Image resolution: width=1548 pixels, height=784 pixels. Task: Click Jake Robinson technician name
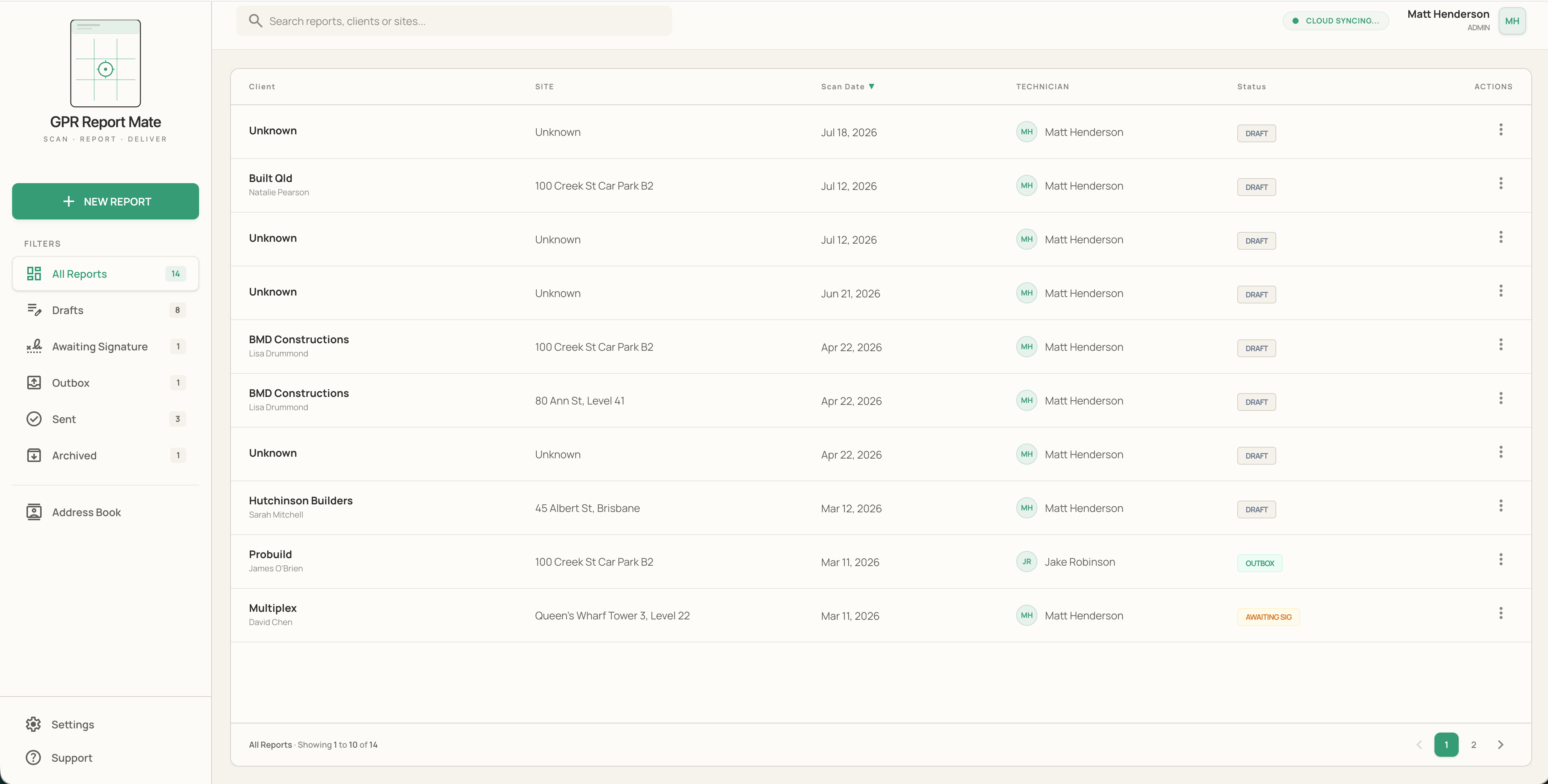[1079, 562]
